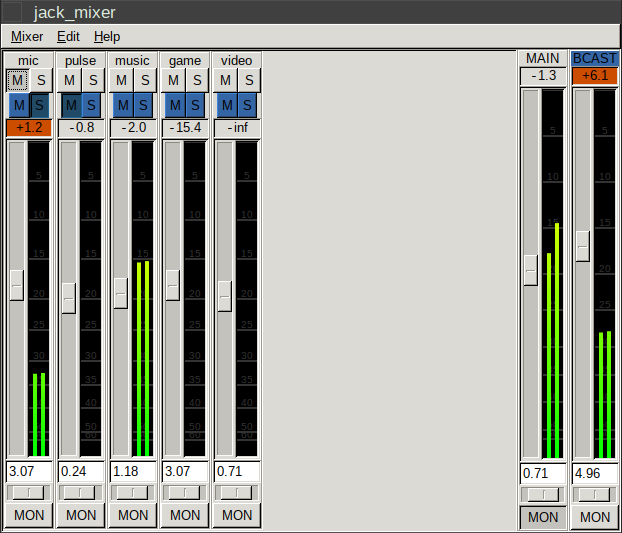Click pulse gain field showing 0.24
Image resolution: width=622 pixels, height=533 pixels.
(81, 472)
